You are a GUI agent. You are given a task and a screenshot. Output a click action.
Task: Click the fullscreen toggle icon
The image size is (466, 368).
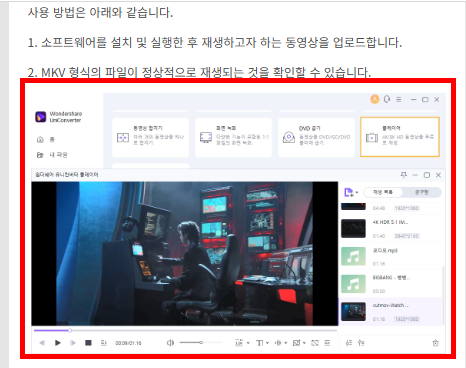315,343
